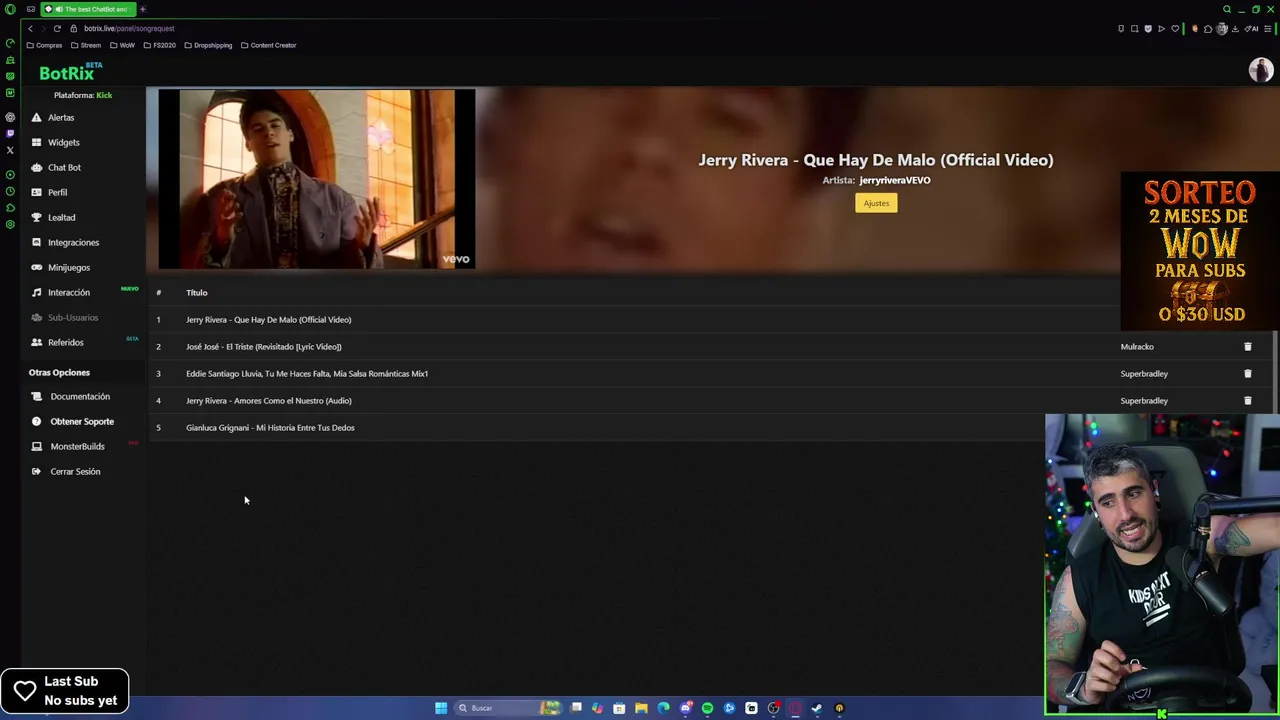Click the Interacción sidebar icon
The image size is (1280, 720).
(x=37, y=292)
